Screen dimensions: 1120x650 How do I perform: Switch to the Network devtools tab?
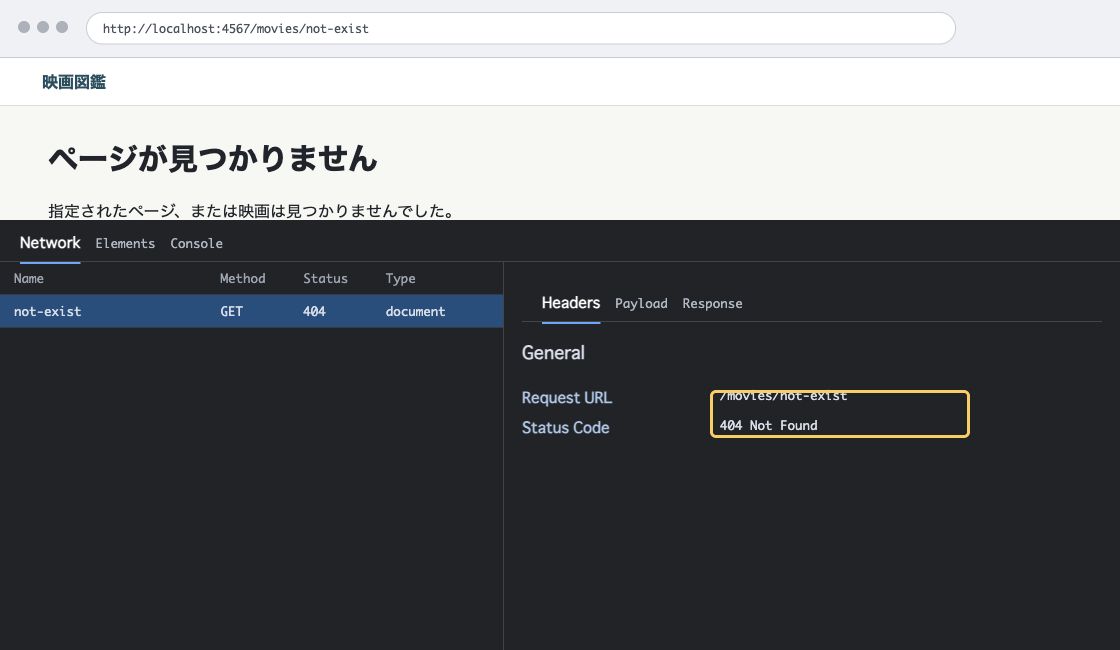[x=50, y=243]
